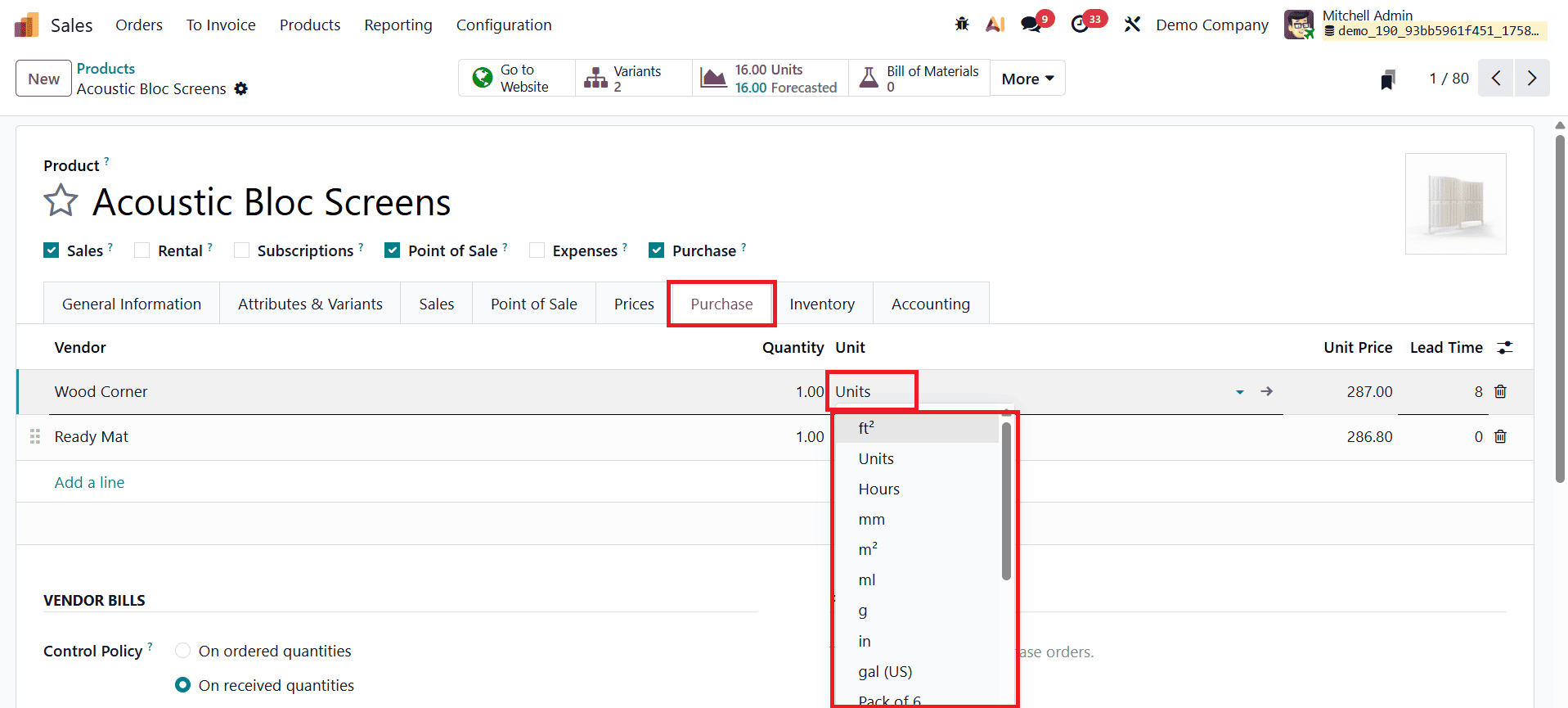Screen dimensions: 1568x708
Task: Click the Variants hierarchy icon
Action: 595,78
